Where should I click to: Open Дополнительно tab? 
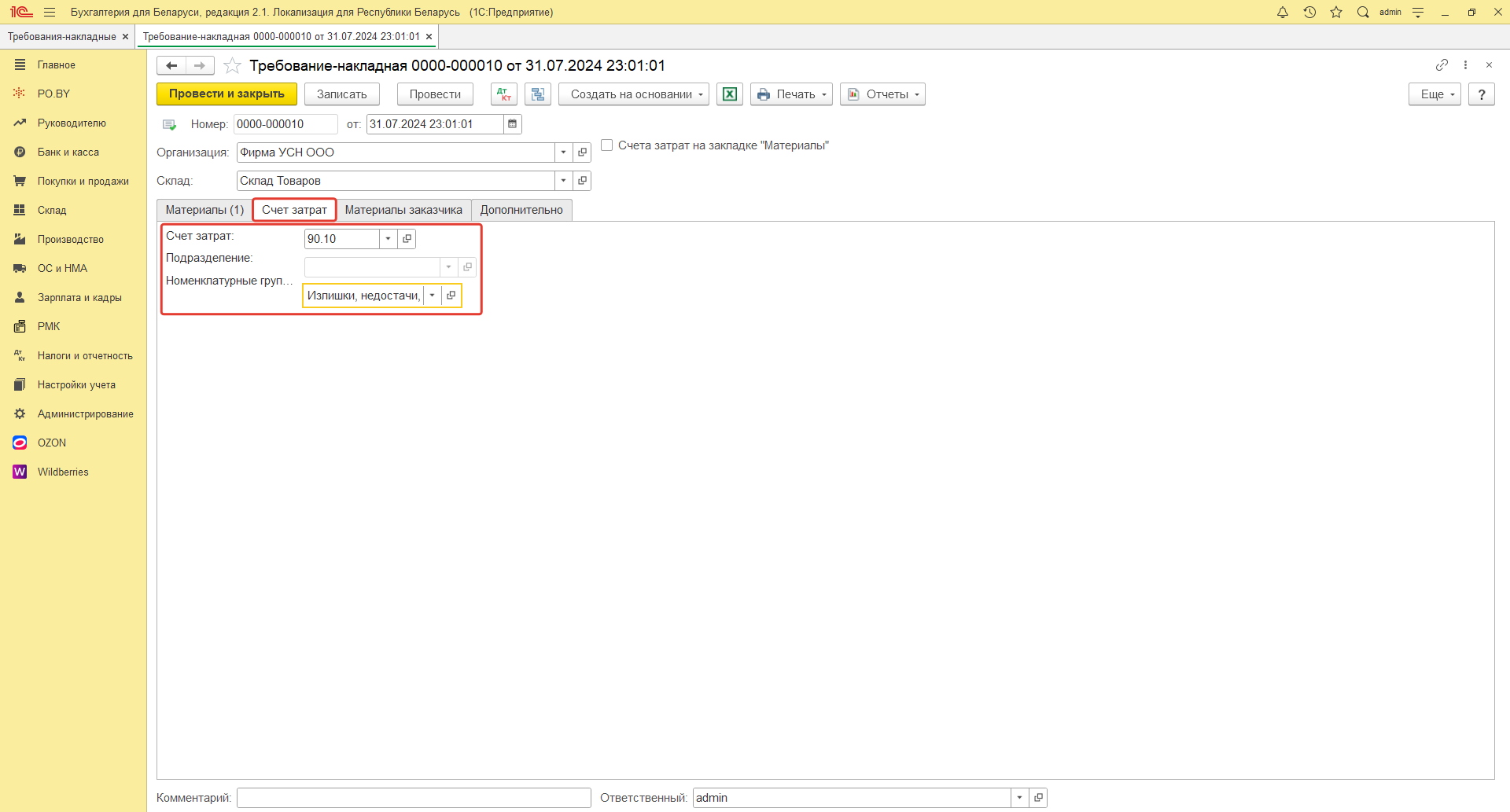coord(521,210)
